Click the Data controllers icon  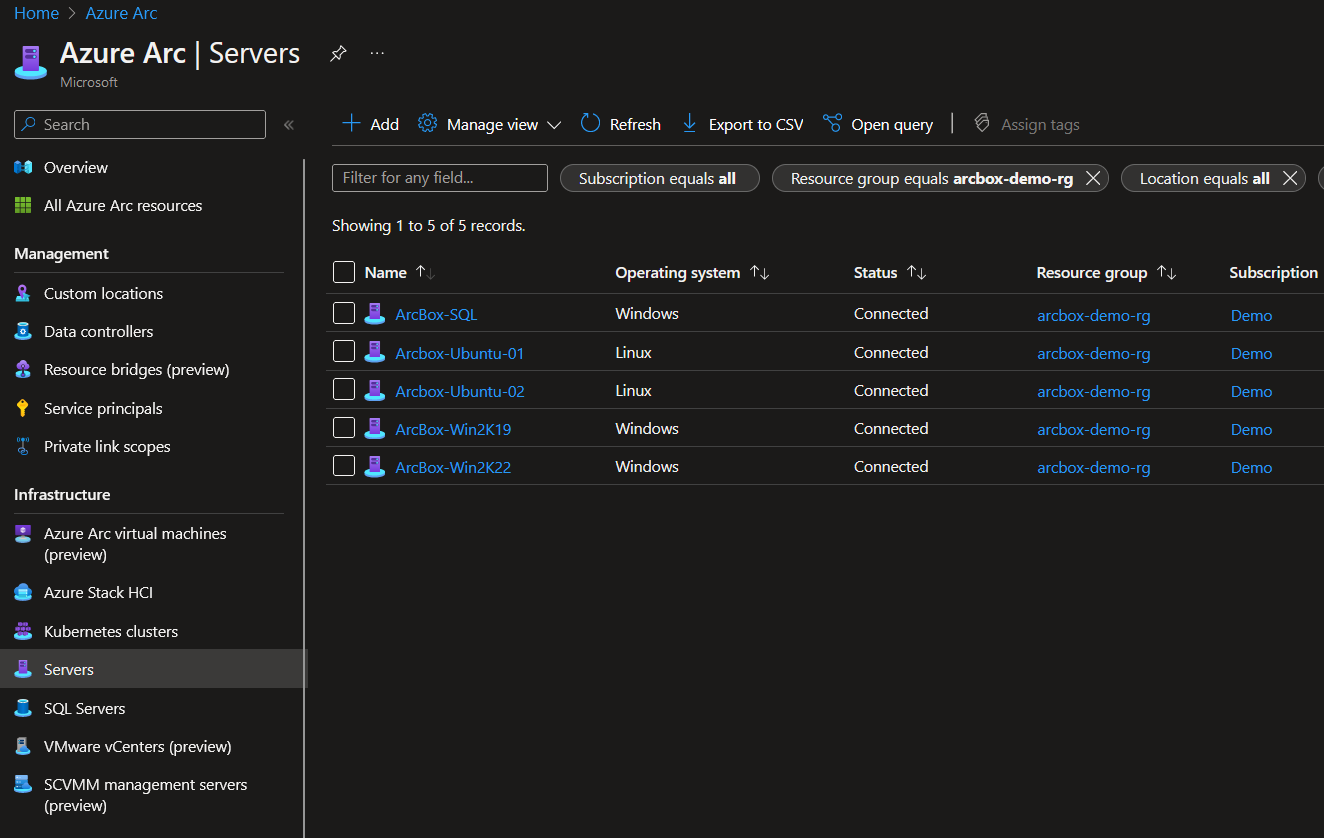pyautogui.click(x=23, y=331)
